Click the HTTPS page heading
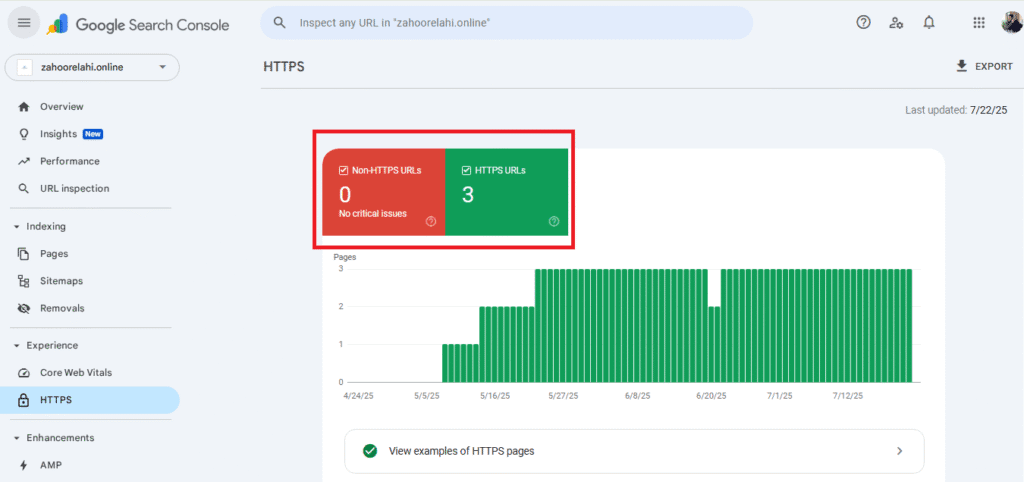1024x482 pixels. [283, 67]
